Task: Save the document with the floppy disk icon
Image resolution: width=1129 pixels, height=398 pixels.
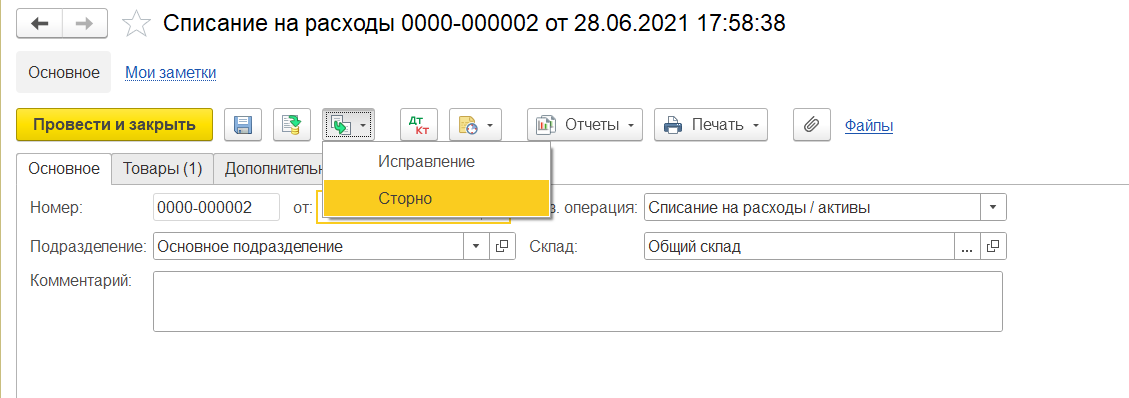Action: click(x=243, y=125)
